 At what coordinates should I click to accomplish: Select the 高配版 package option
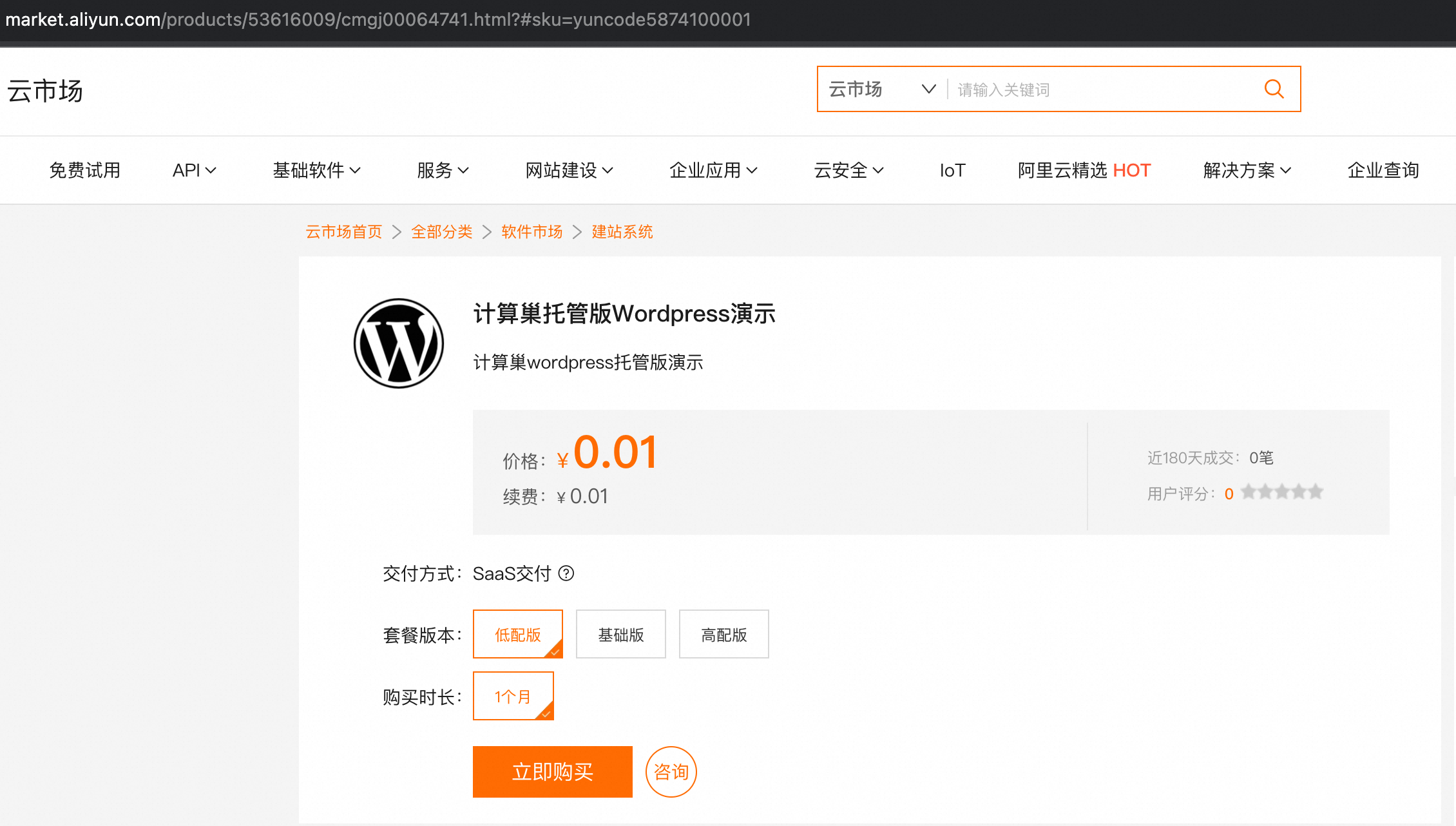pos(724,634)
